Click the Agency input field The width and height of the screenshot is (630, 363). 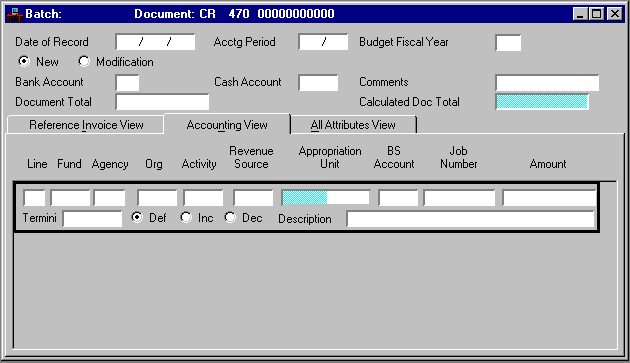click(x=109, y=198)
